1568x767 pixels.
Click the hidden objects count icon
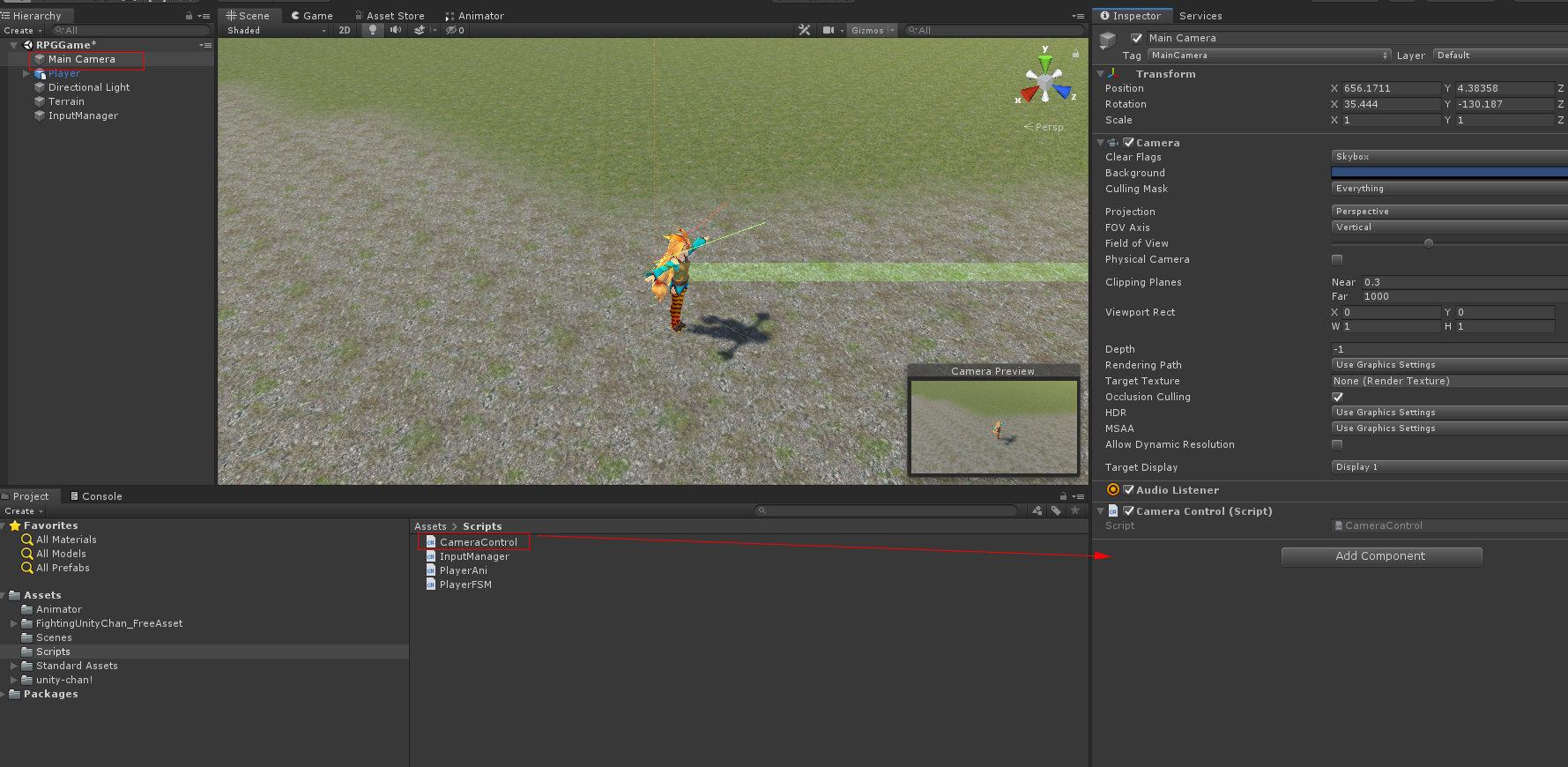click(x=454, y=30)
